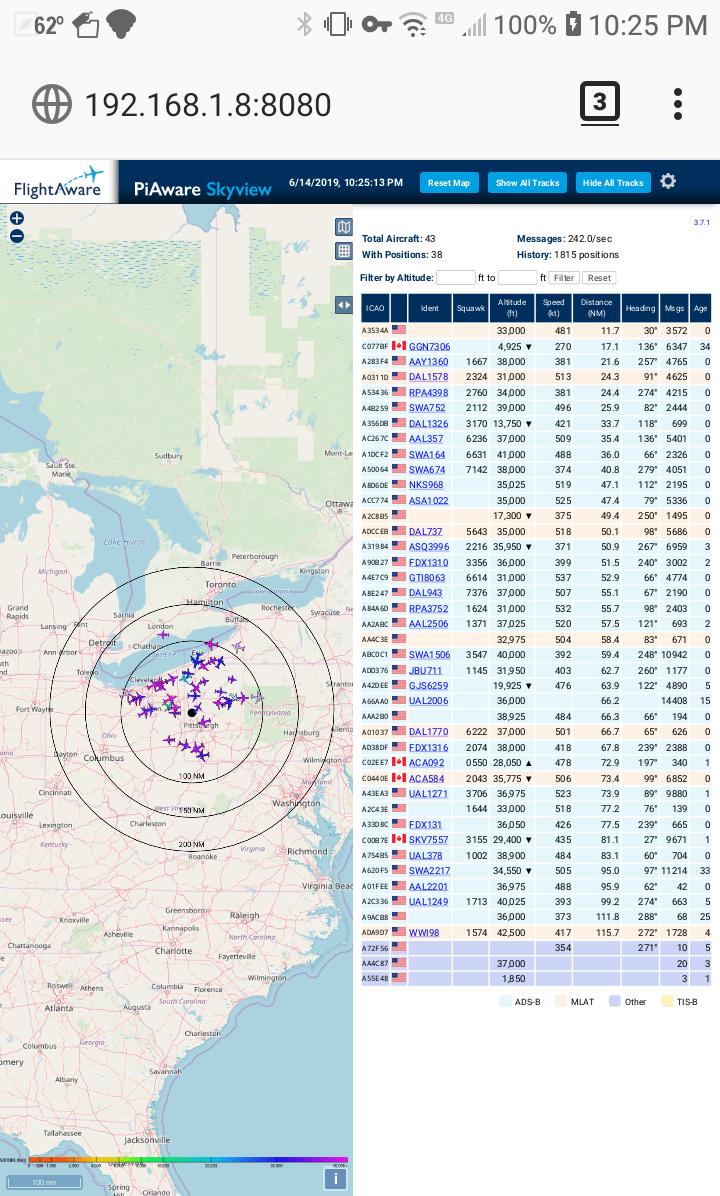This screenshot has height=1196, width=720.
Task: Sort aircraft by Distance column header
Action: [x=596, y=307]
